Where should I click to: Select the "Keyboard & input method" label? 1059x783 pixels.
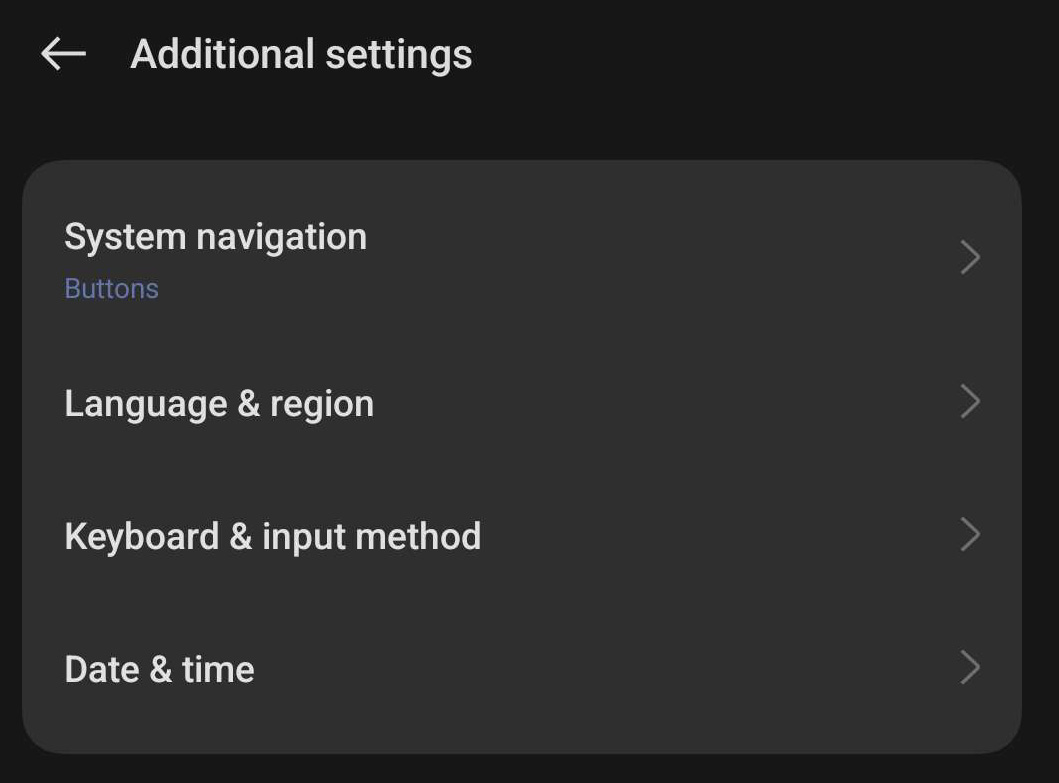[x=272, y=537]
